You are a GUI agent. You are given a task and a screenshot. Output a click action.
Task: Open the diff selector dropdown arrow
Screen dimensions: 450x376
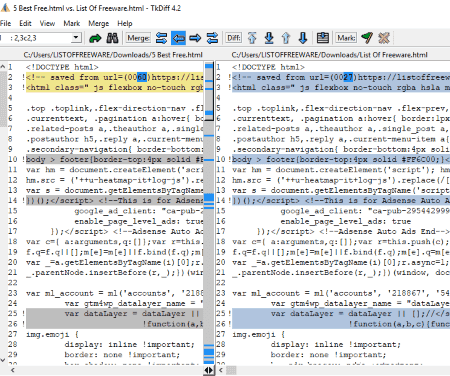coord(76,38)
